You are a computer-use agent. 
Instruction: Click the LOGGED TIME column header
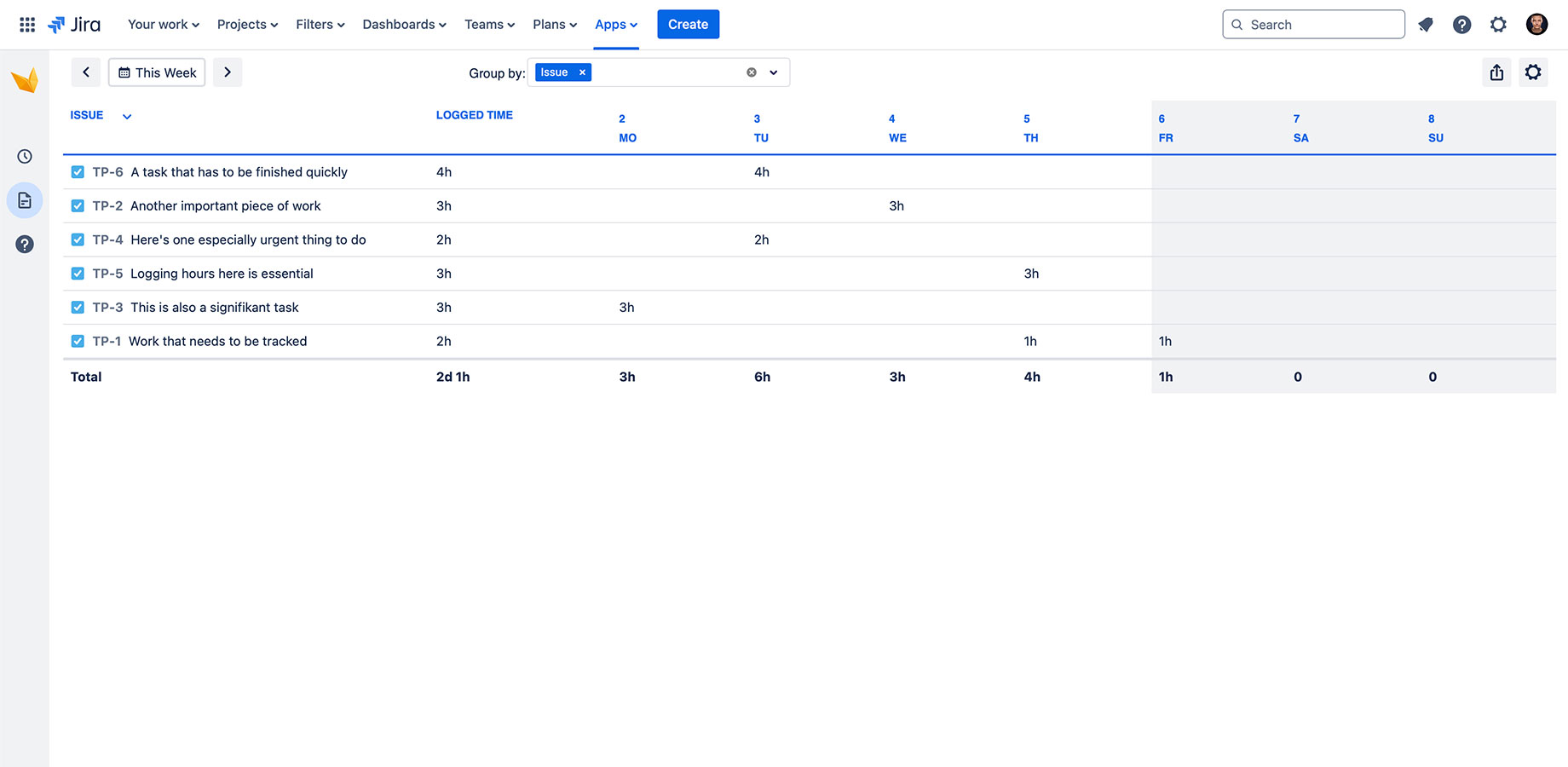point(475,115)
